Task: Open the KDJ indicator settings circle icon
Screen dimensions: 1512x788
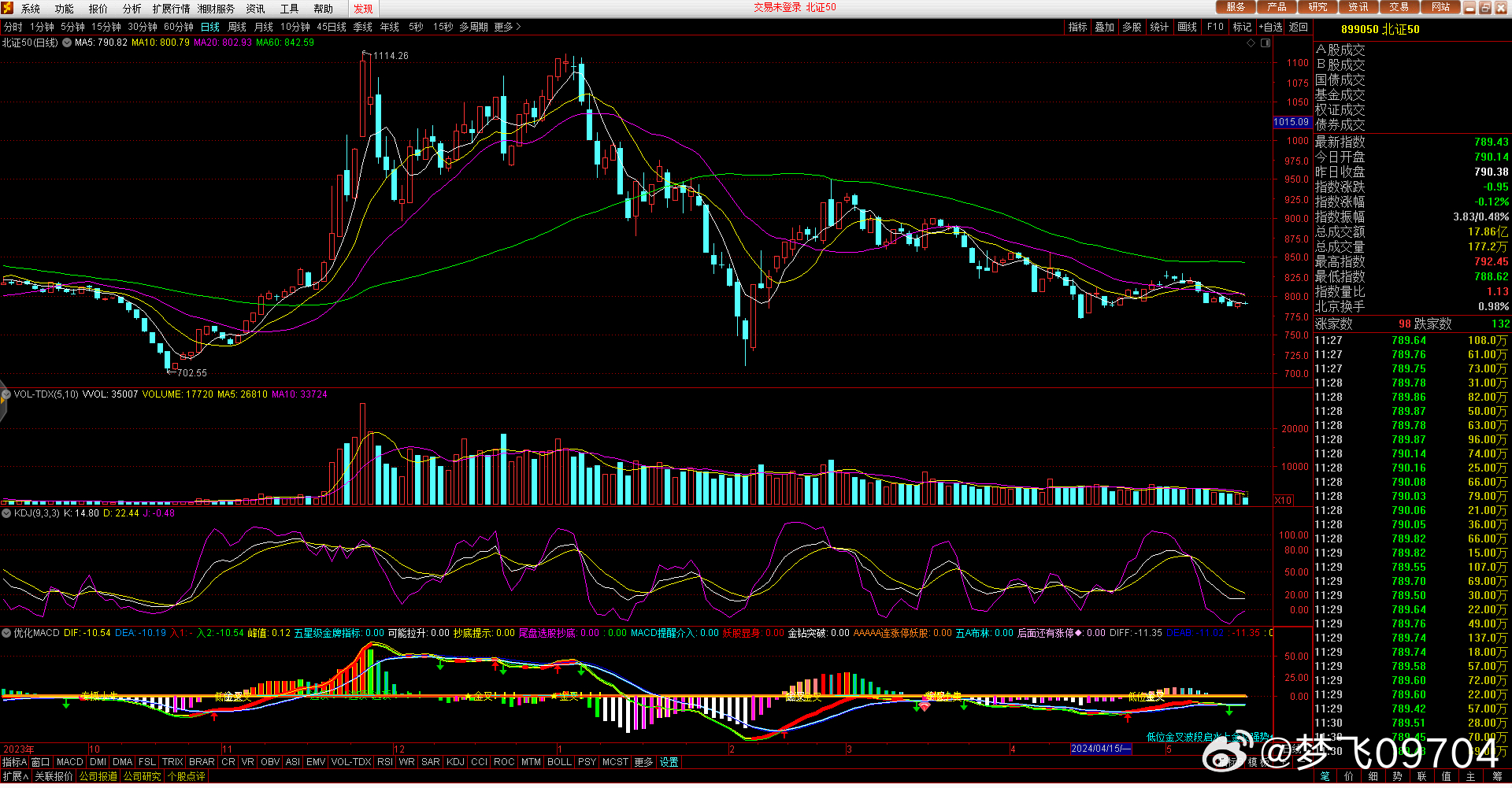Action: point(6,513)
